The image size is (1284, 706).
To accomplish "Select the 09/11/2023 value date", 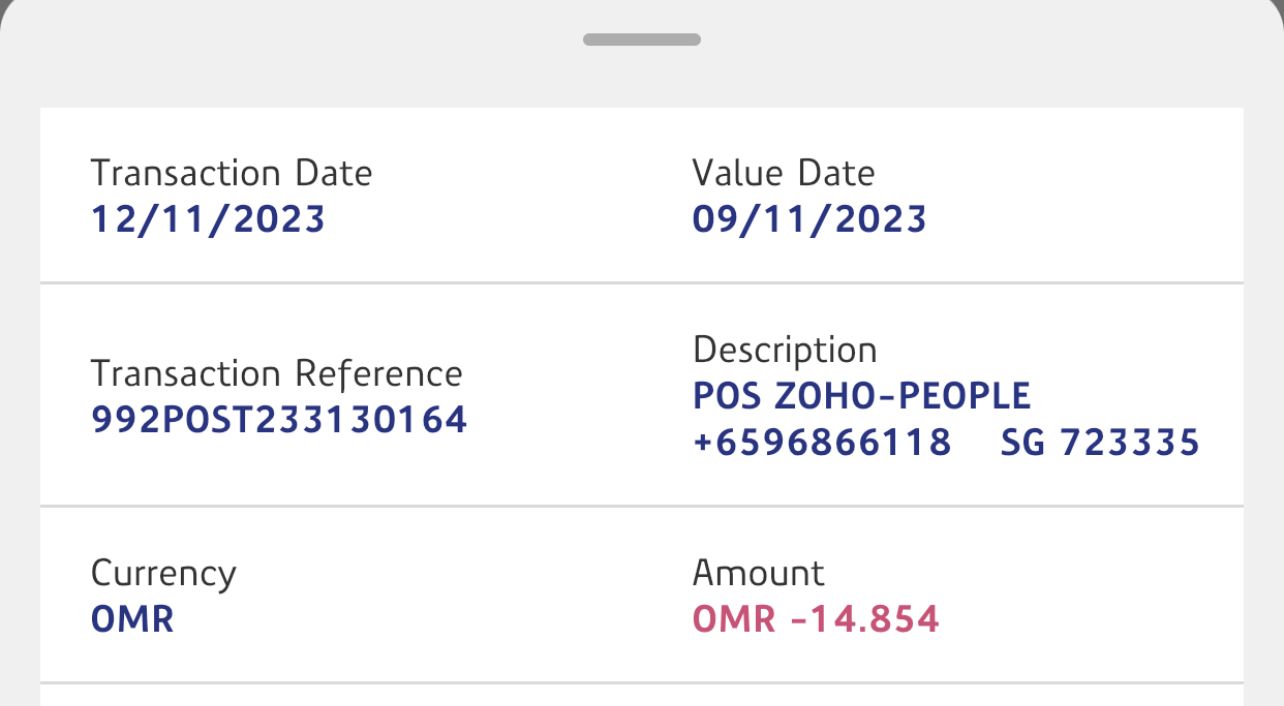I will click(809, 219).
